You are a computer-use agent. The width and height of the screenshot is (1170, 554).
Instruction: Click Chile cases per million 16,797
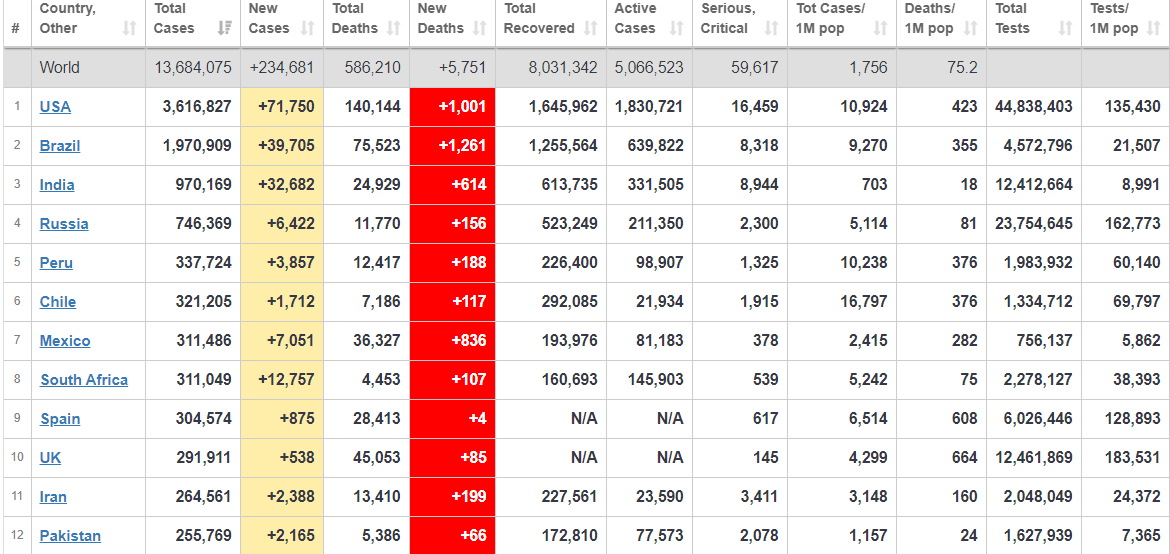click(x=863, y=302)
